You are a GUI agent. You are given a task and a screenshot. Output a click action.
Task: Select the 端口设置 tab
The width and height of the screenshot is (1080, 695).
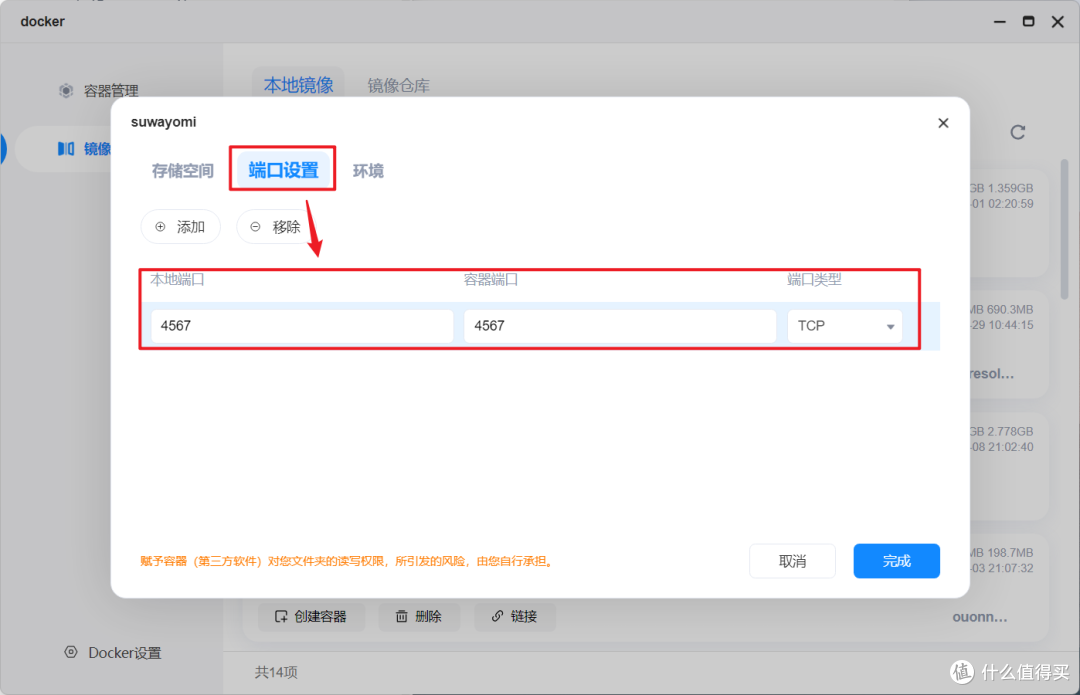pyautogui.click(x=283, y=170)
